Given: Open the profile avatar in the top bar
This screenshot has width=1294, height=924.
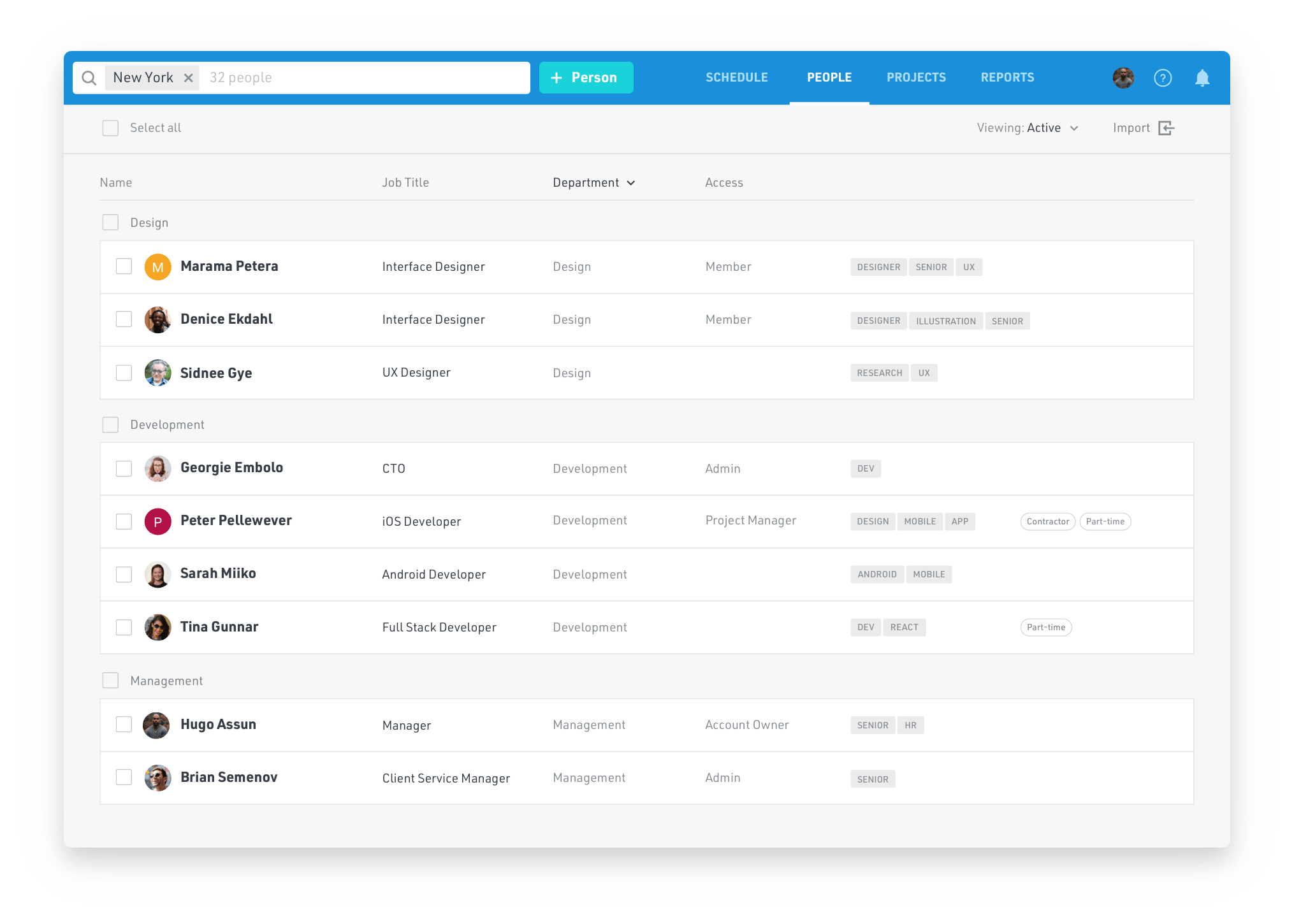Looking at the screenshot, I should pos(1123,78).
